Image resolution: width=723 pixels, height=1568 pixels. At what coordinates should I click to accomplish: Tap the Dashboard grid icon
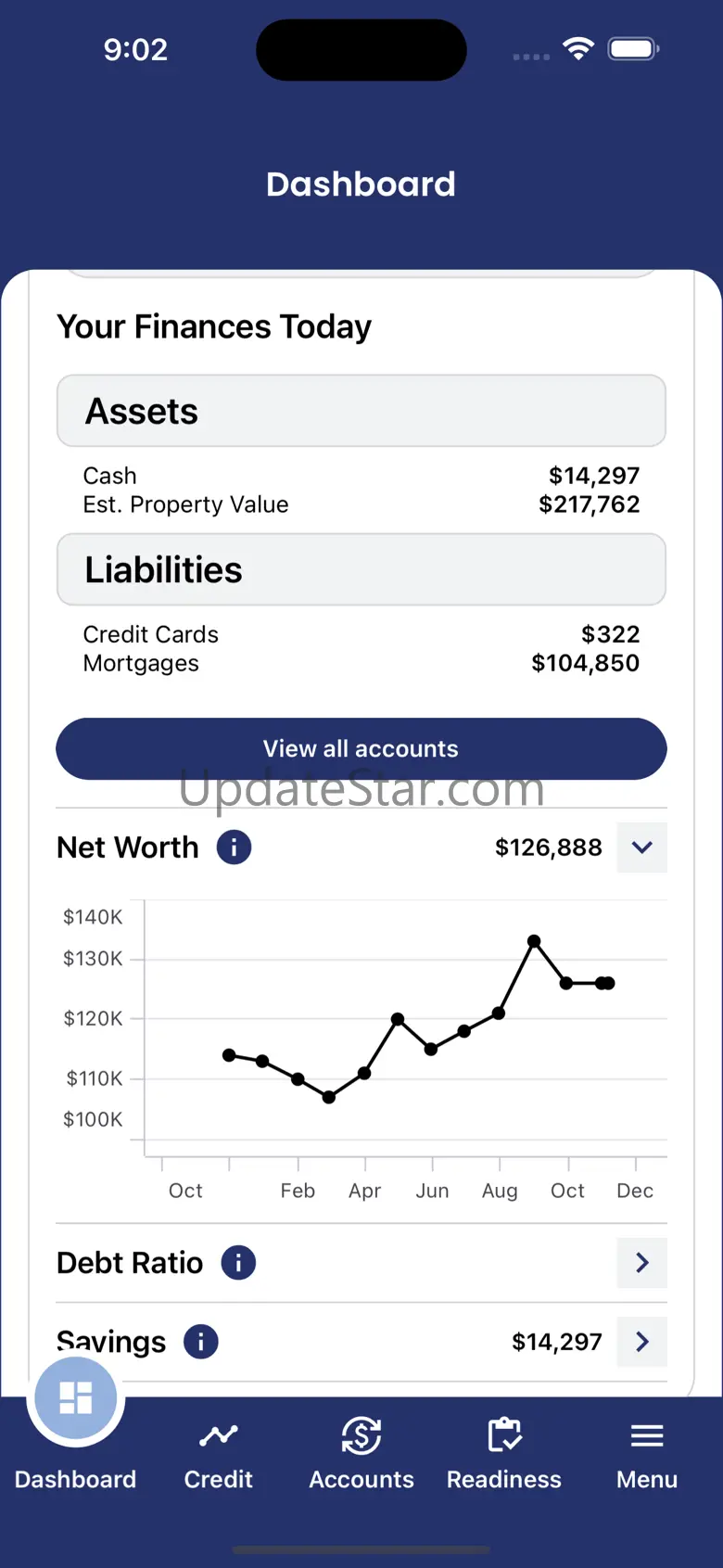click(75, 1397)
